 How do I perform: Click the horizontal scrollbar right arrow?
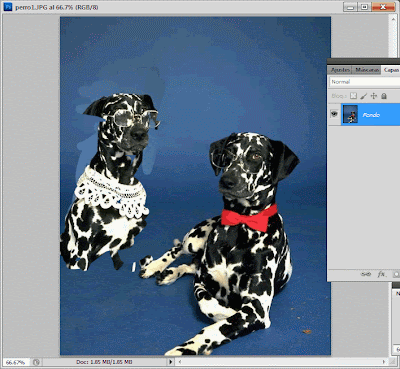pos(383,362)
